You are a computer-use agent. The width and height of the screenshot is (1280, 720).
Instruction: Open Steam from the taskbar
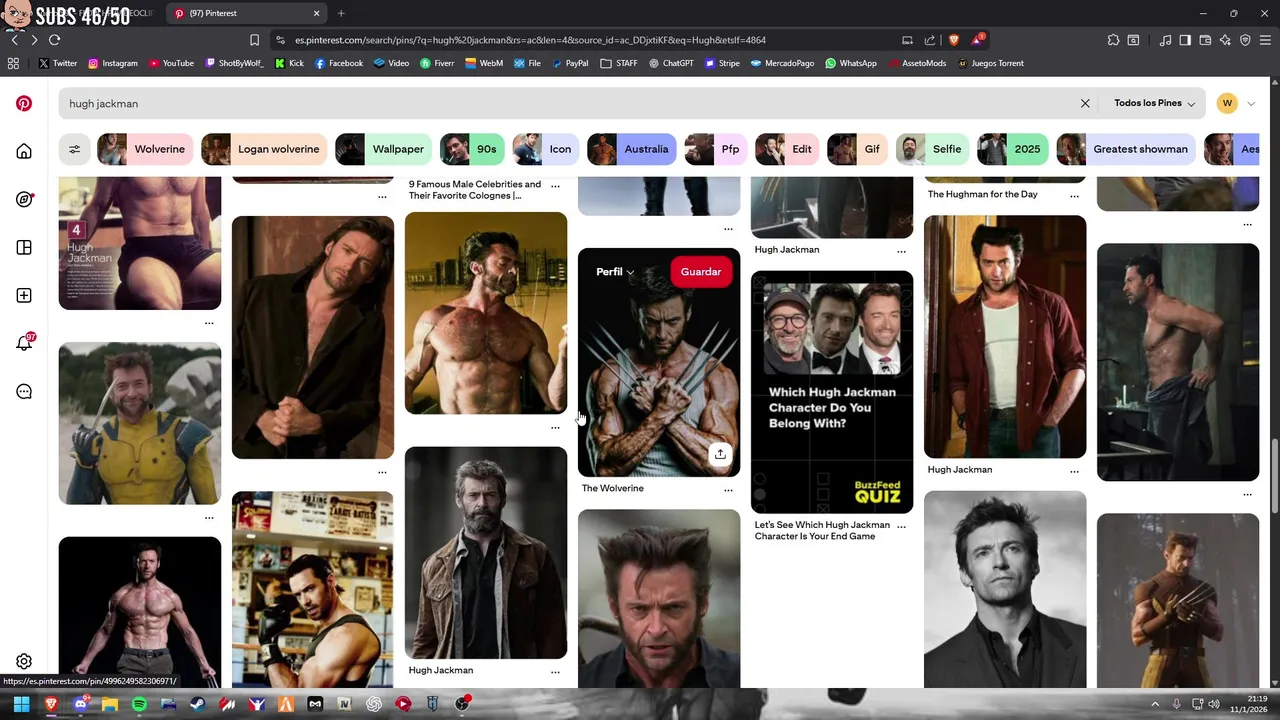coord(197,704)
